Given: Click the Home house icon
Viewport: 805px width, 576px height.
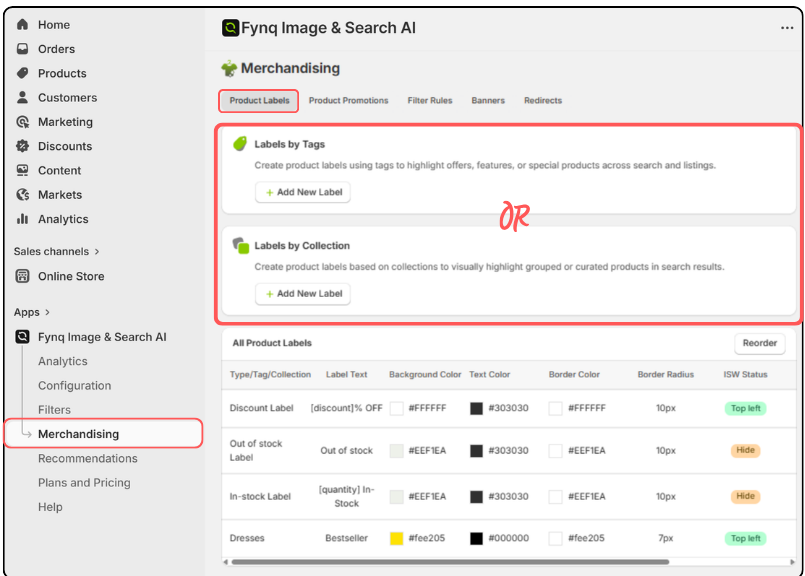Looking at the screenshot, I should pyautogui.click(x=22, y=24).
